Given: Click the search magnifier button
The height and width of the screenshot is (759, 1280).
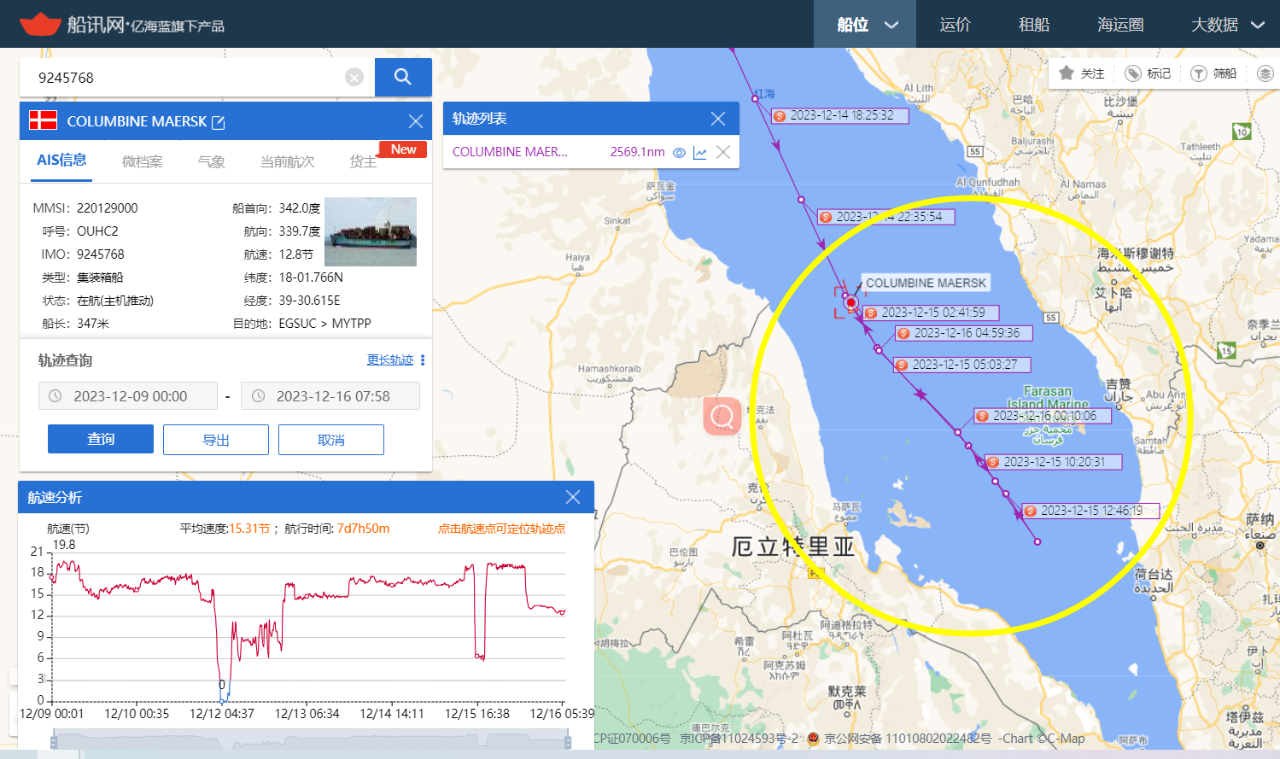Looking at the screenshot, I should click(403, 77).
